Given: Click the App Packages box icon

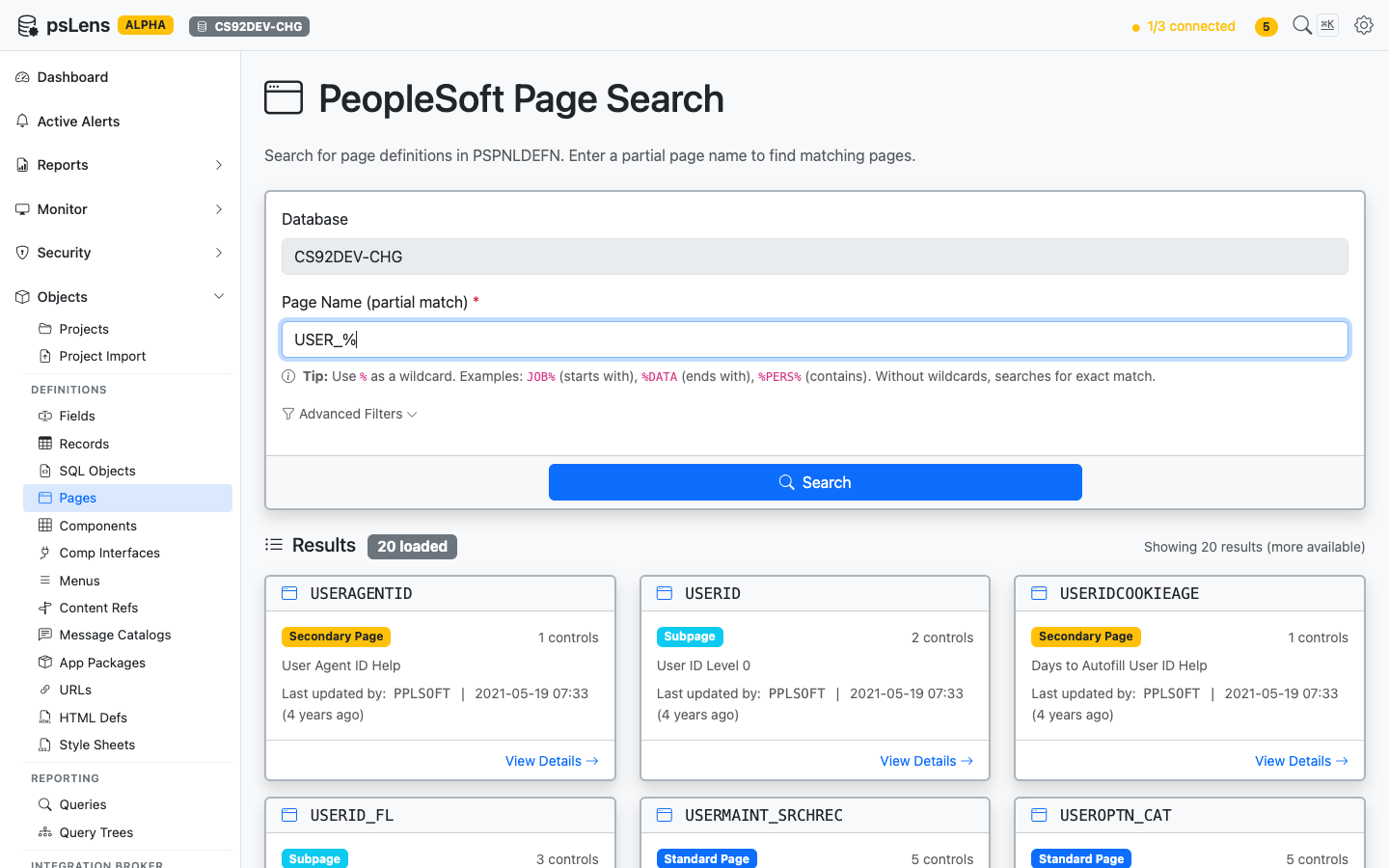Looking at the screenshot, I should [x=44, y=663].
